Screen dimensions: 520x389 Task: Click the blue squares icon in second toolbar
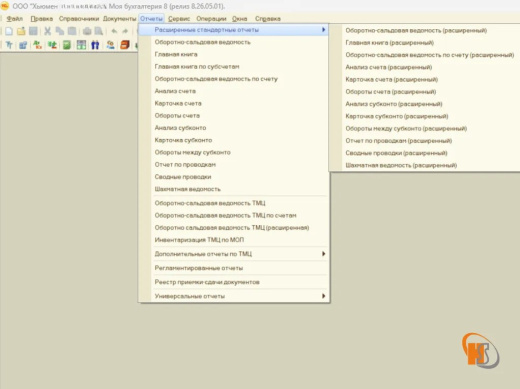(x=23, y=45)
